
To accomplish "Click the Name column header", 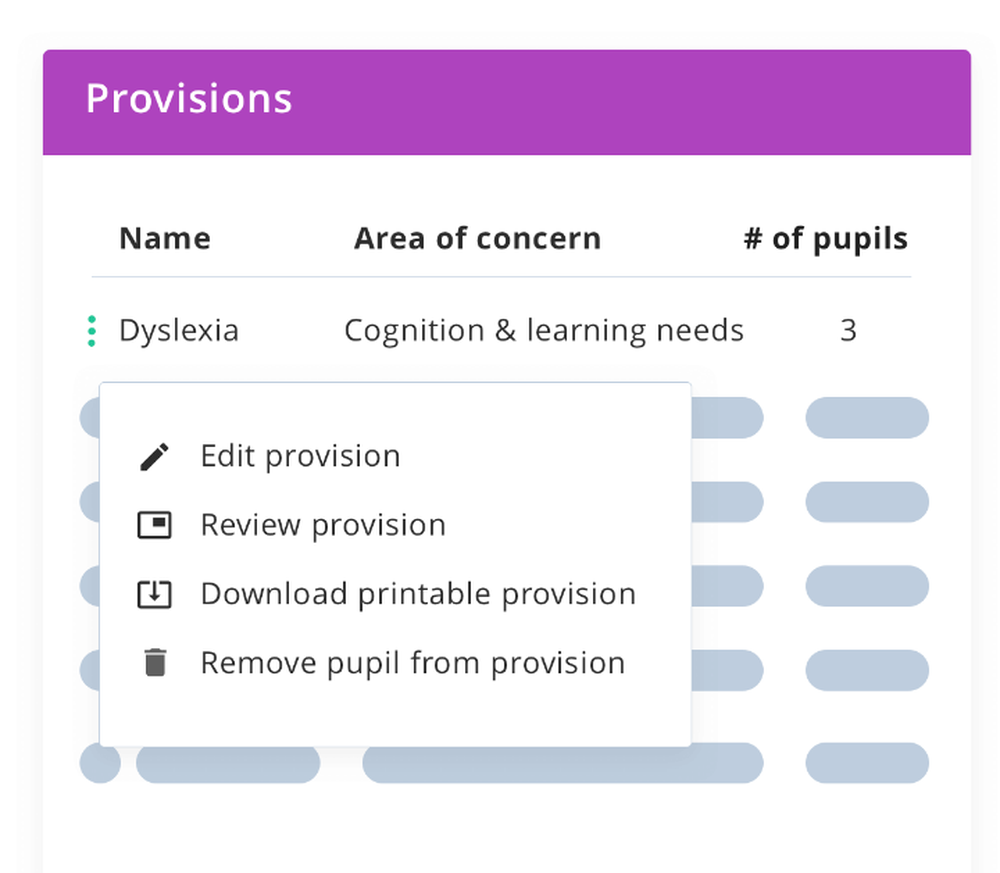I will [165, 239].
